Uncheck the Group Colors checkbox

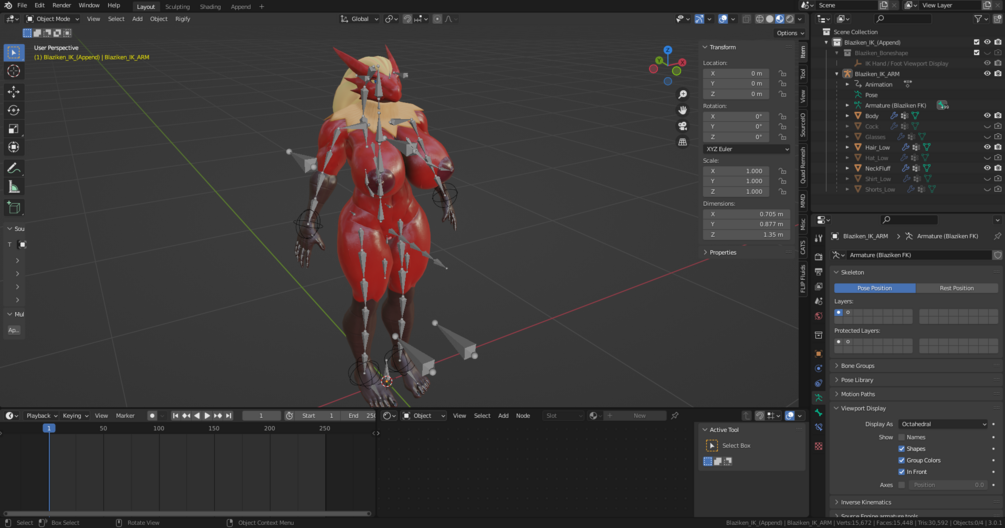[x=901, y=460]
